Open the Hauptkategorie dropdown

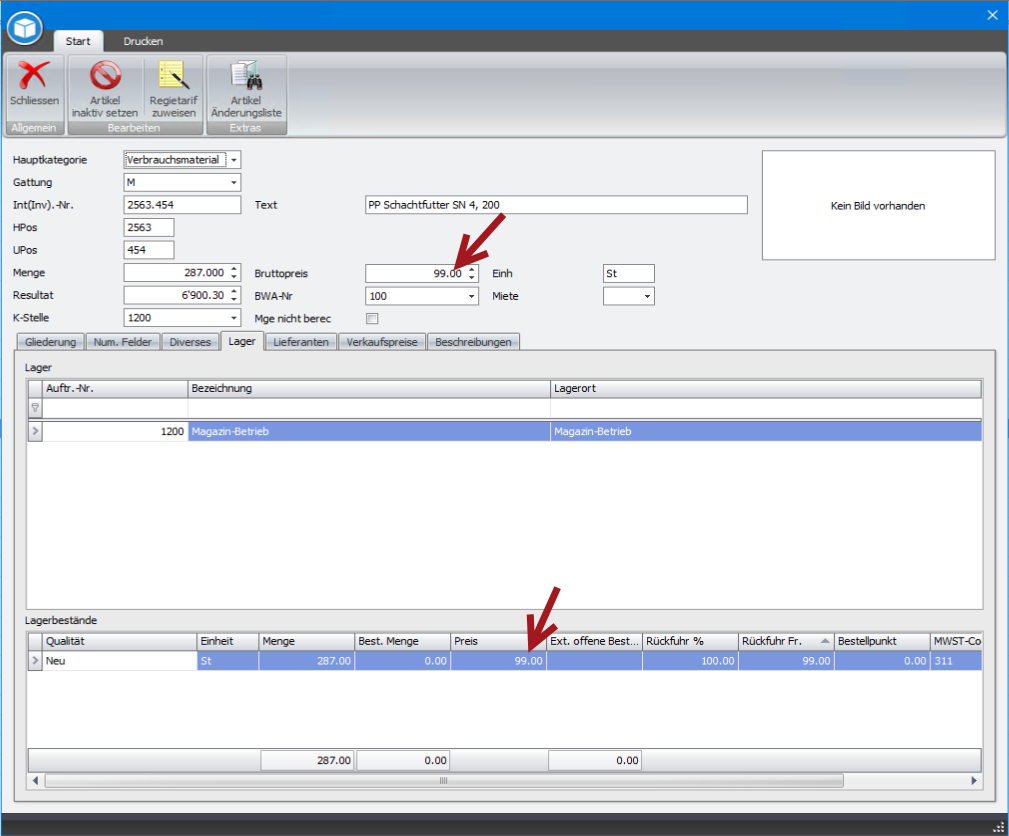(x=234, y=160)
